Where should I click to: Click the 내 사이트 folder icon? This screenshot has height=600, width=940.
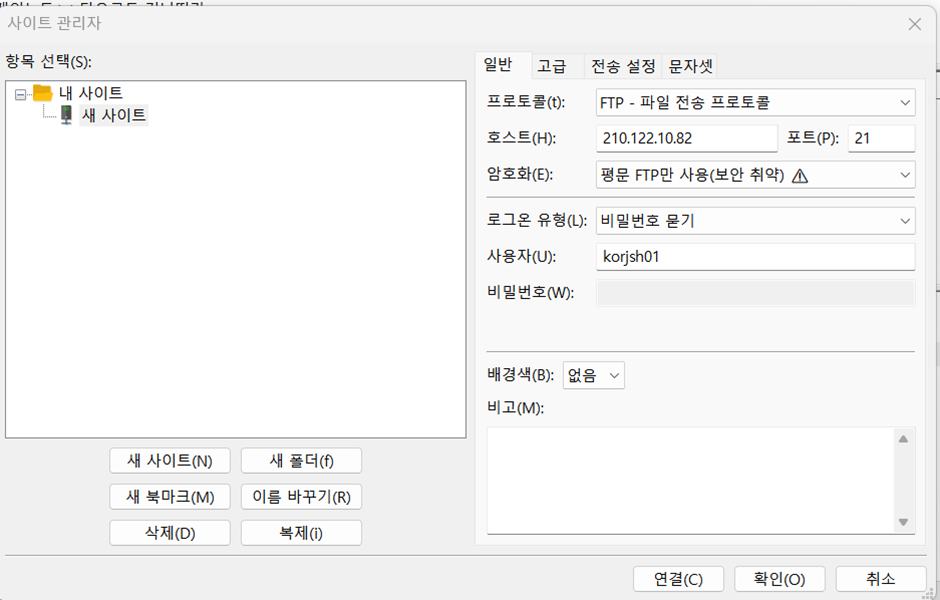click(43, 93)
